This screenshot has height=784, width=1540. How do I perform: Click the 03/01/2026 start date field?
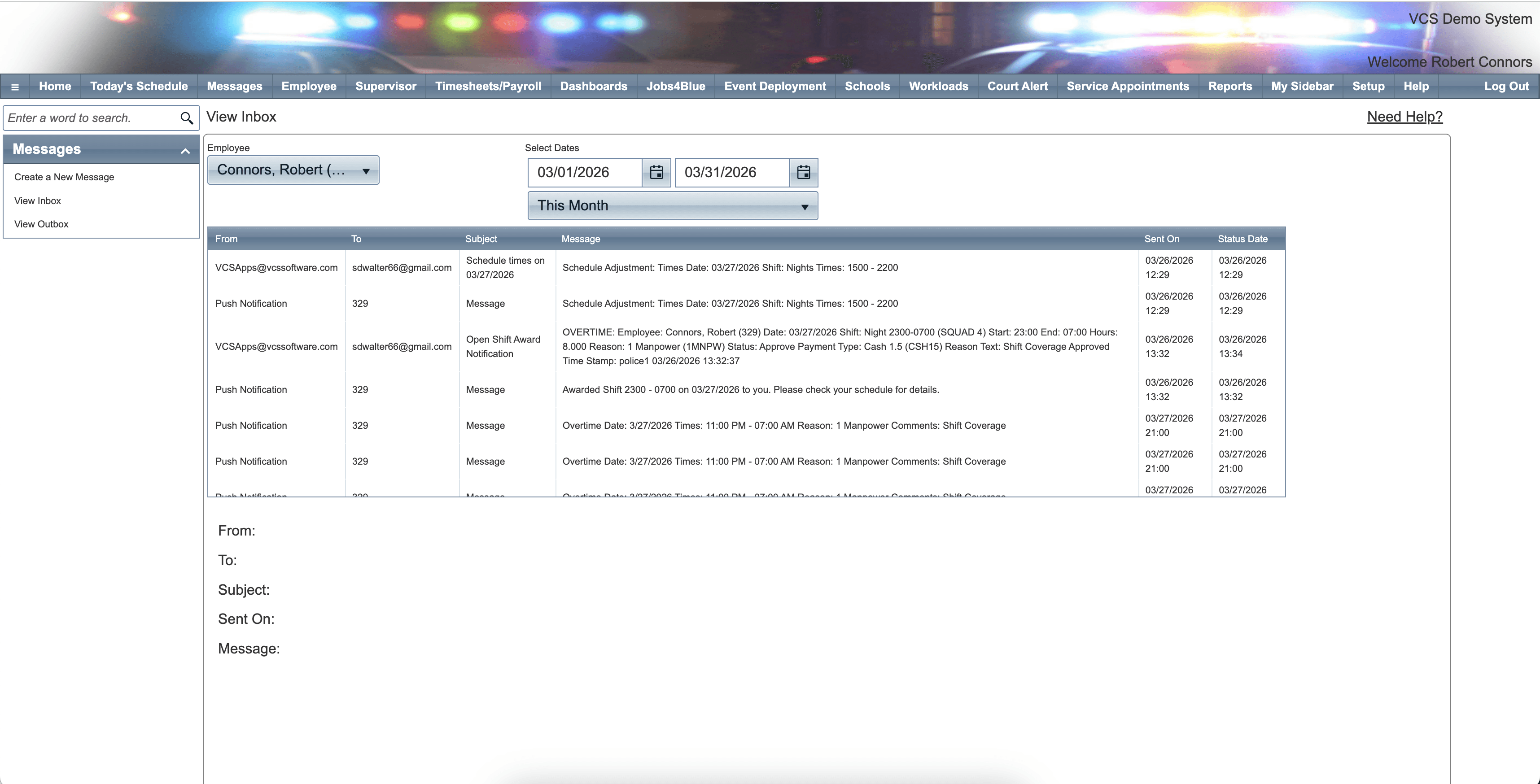click(585, 173)
